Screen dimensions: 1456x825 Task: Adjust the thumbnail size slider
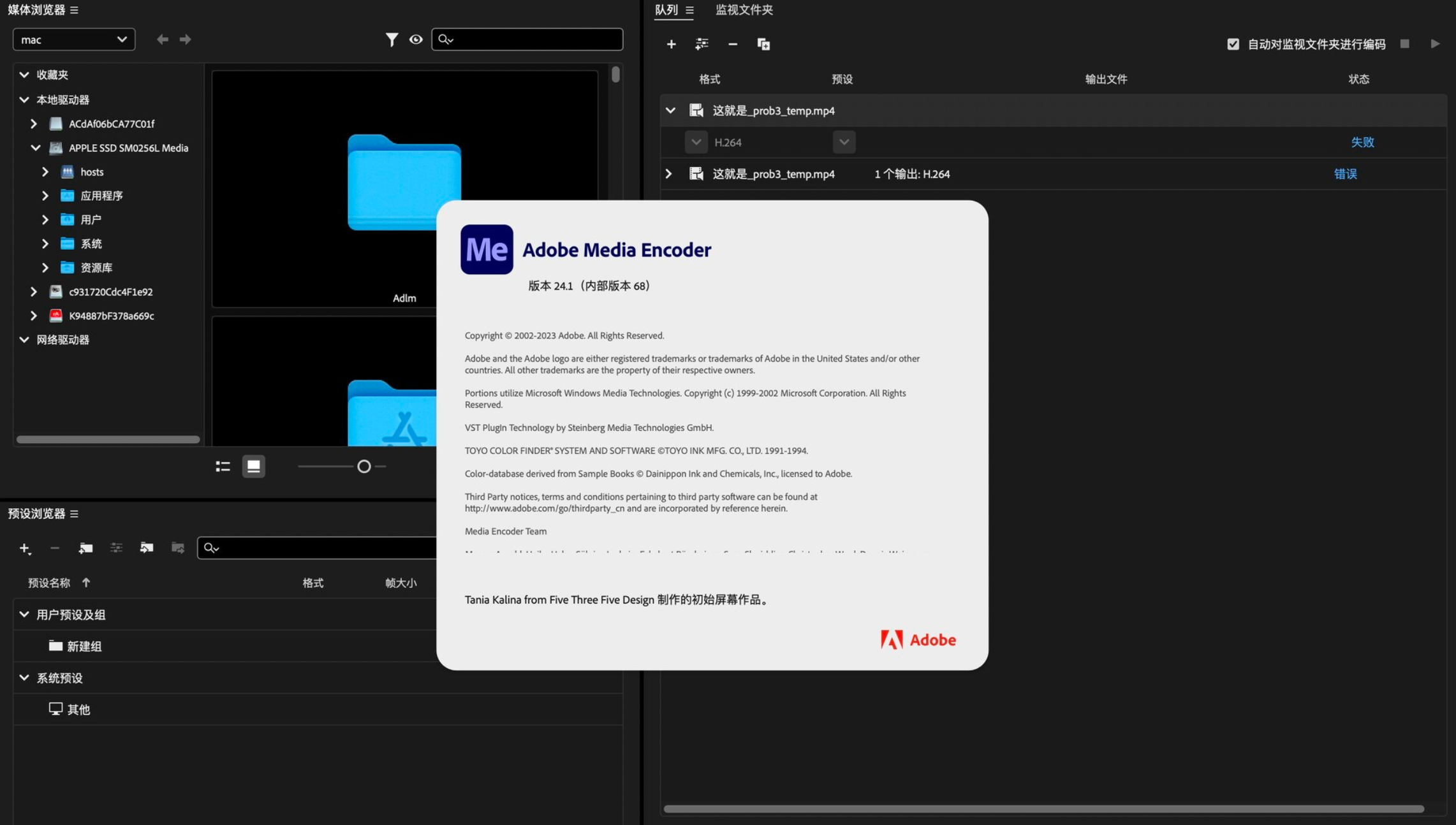(364, 467)
